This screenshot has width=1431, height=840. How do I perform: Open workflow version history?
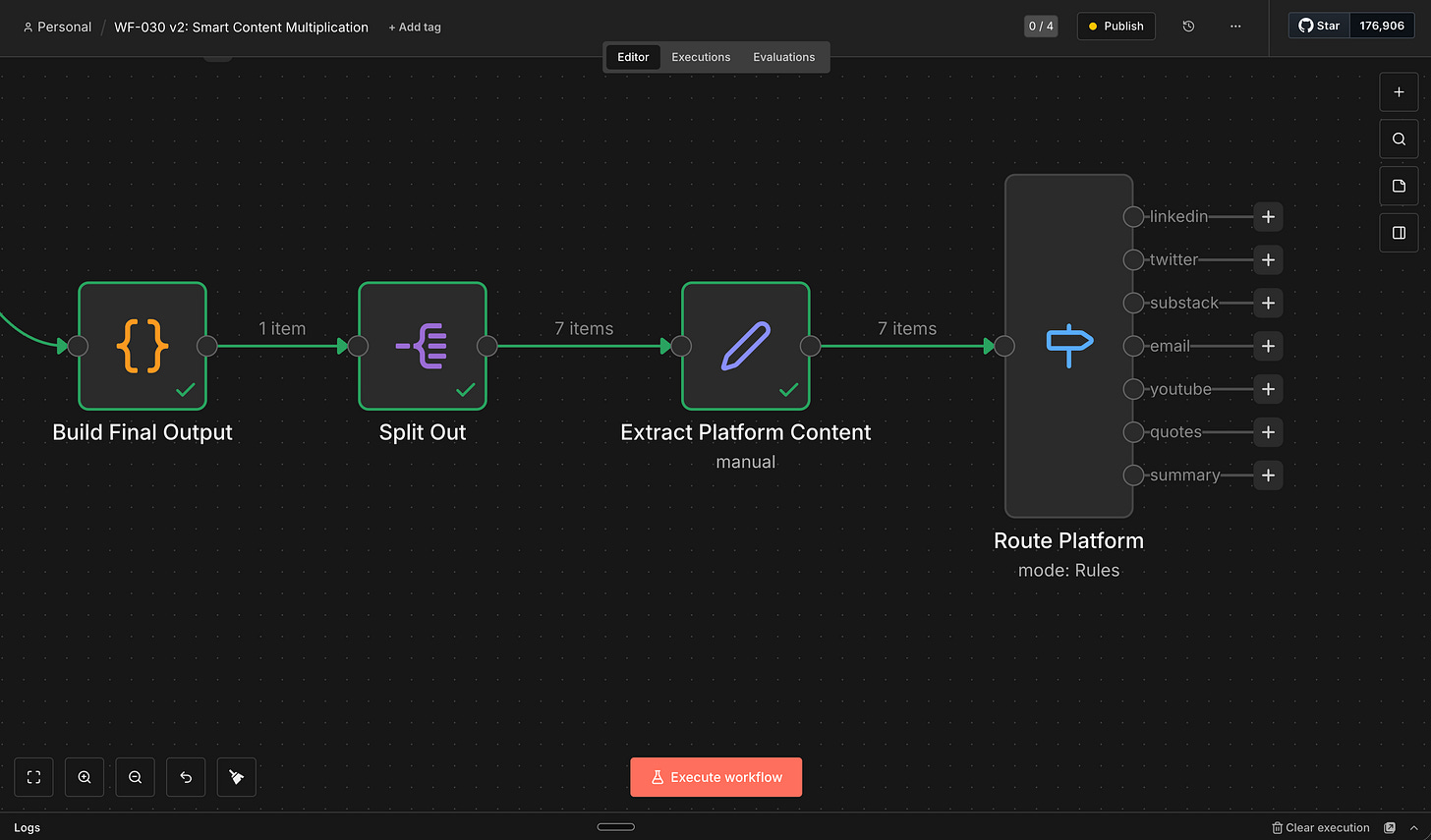point(1188,27)
